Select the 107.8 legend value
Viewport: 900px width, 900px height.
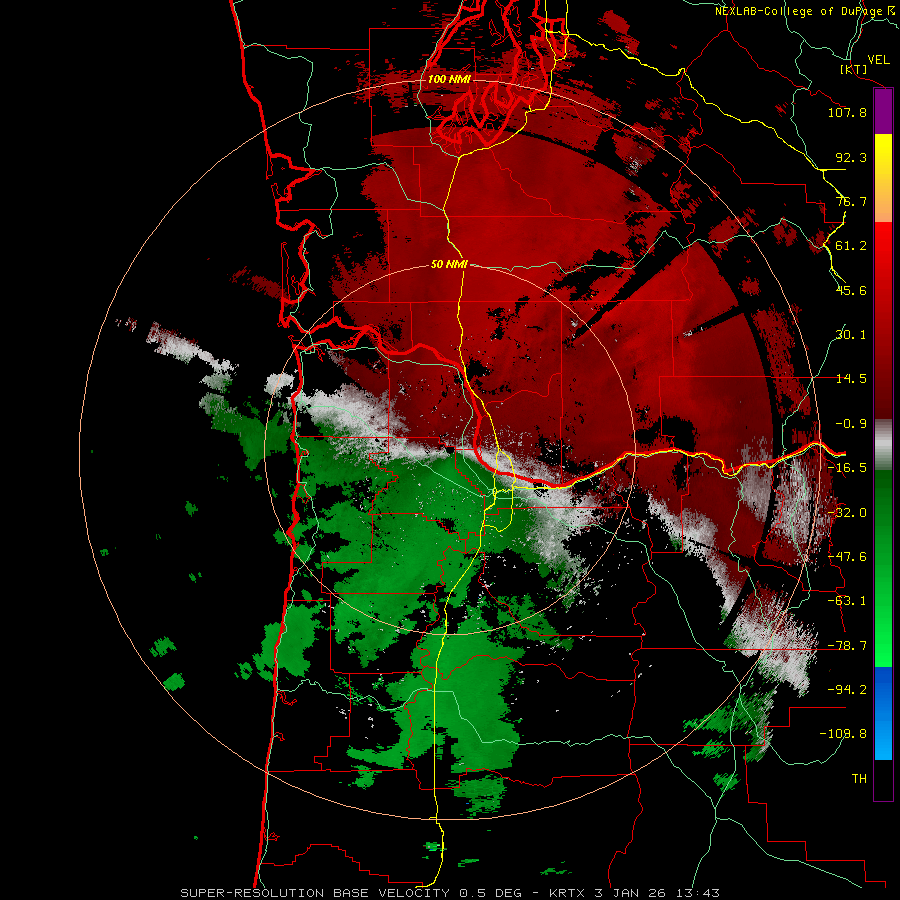pyautogui.click(x=847, y=112)
